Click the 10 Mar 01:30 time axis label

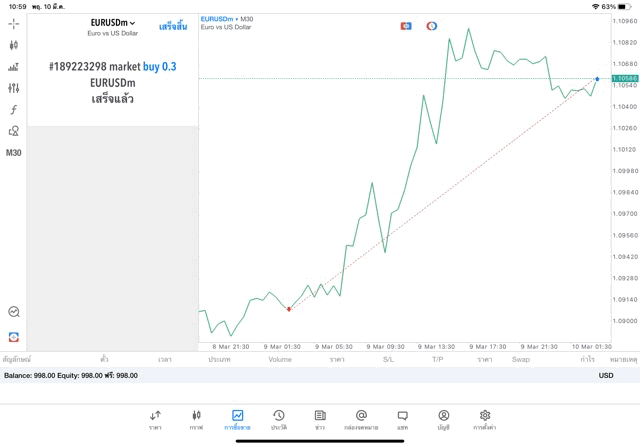592,347
